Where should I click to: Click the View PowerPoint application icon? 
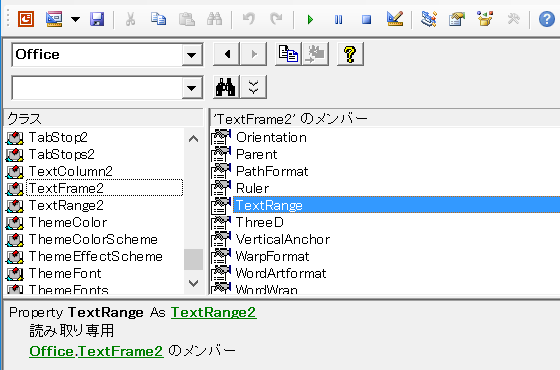point(26,19)
